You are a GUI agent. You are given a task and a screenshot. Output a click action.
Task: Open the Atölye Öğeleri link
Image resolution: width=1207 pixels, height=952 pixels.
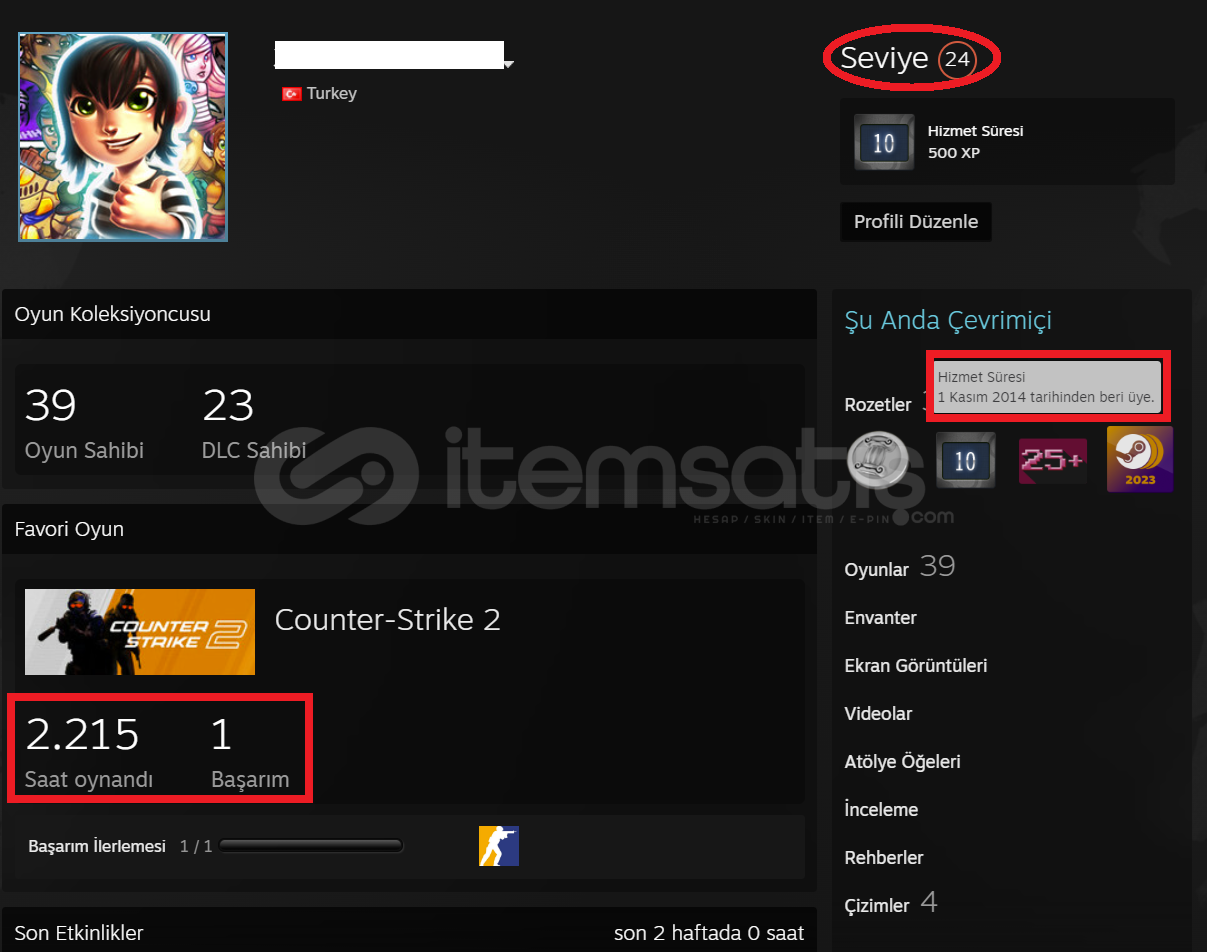903,762
